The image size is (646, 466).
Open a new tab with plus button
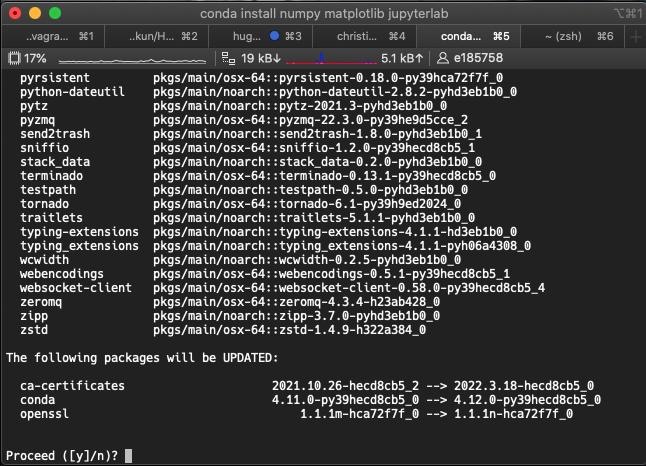point(635,36)
